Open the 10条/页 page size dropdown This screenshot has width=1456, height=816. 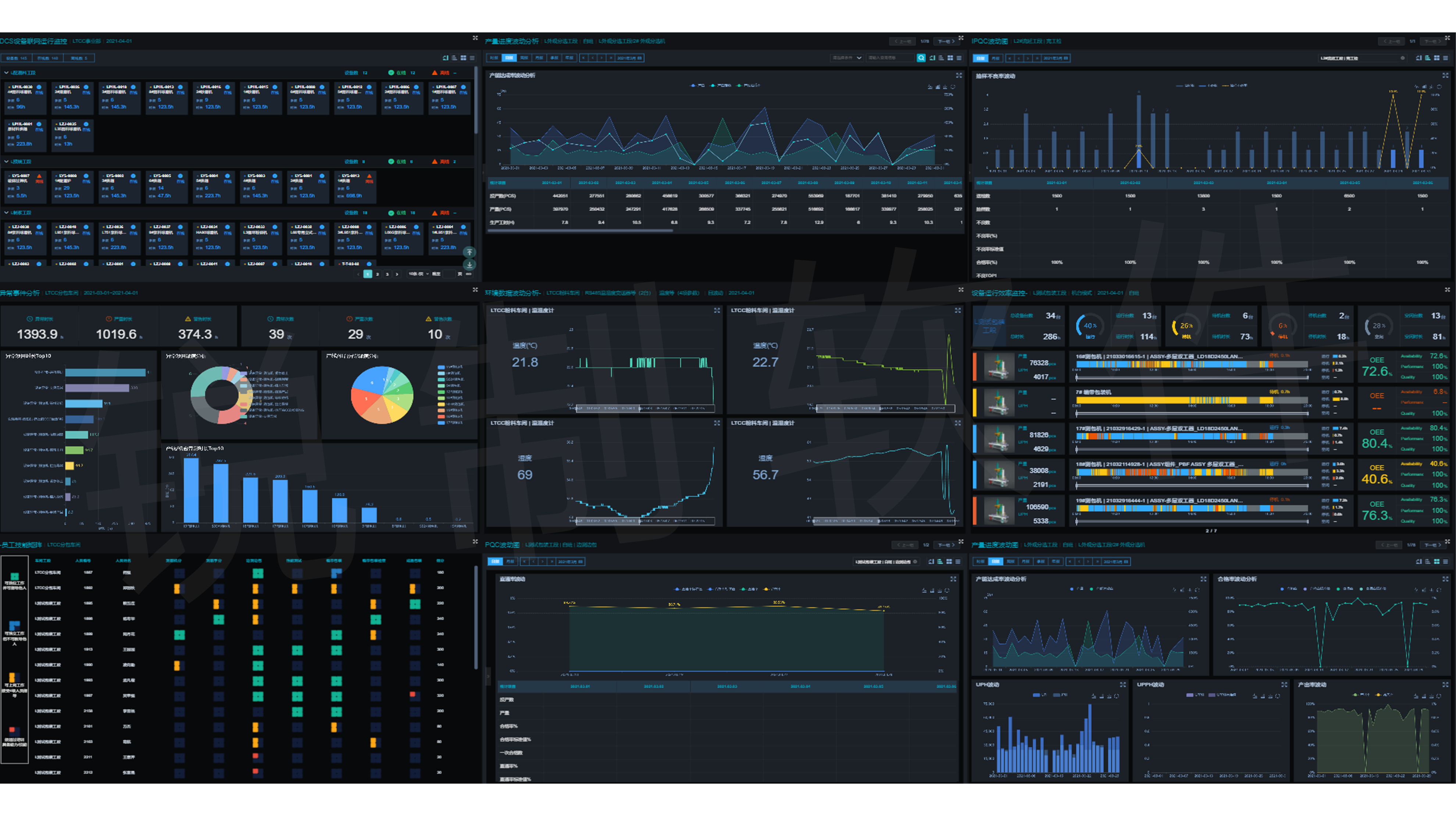(x=418, y=274)
